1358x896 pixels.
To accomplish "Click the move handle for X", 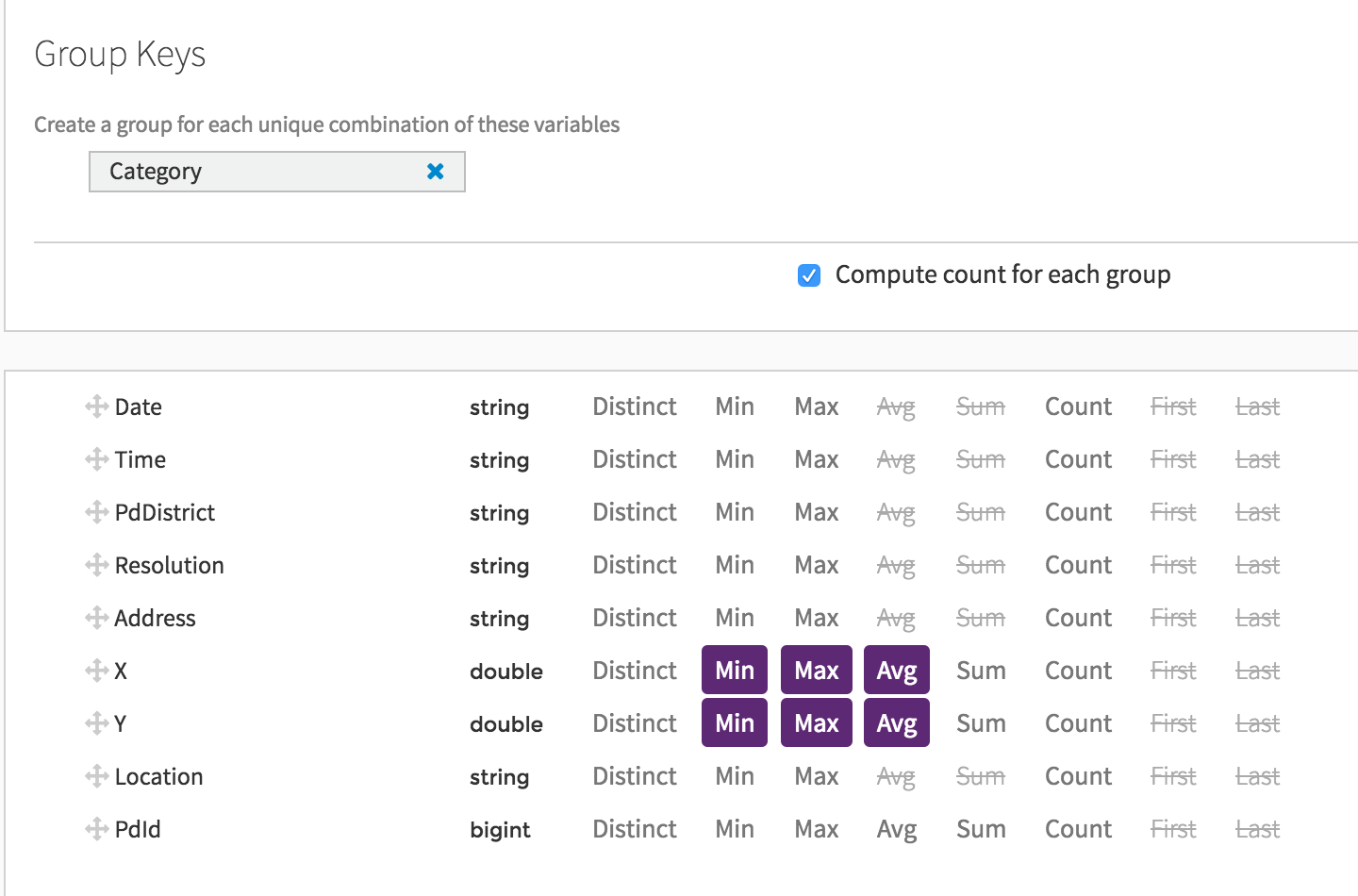I will (96, 671).
